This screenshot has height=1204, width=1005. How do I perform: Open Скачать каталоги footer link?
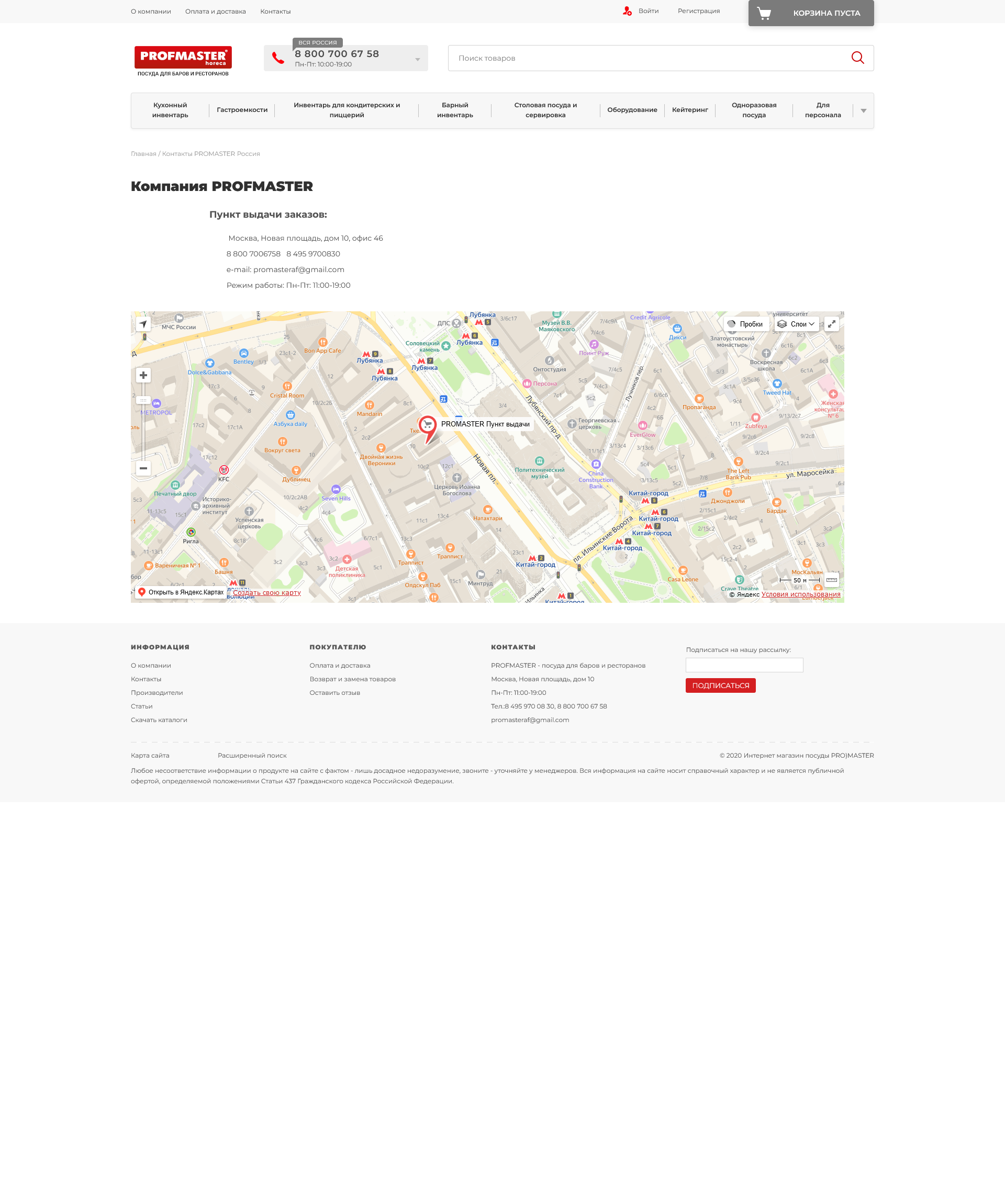point(159,720)
